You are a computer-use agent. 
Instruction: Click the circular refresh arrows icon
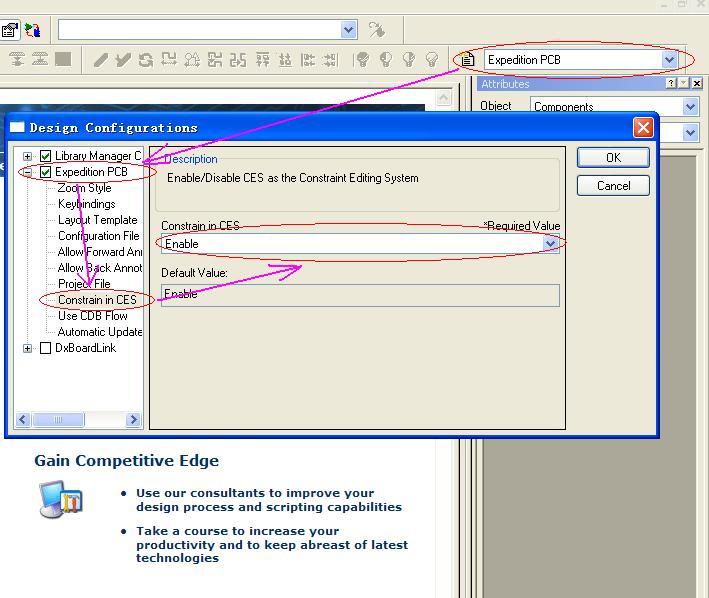pyautogui.click(x=146, y=60)
